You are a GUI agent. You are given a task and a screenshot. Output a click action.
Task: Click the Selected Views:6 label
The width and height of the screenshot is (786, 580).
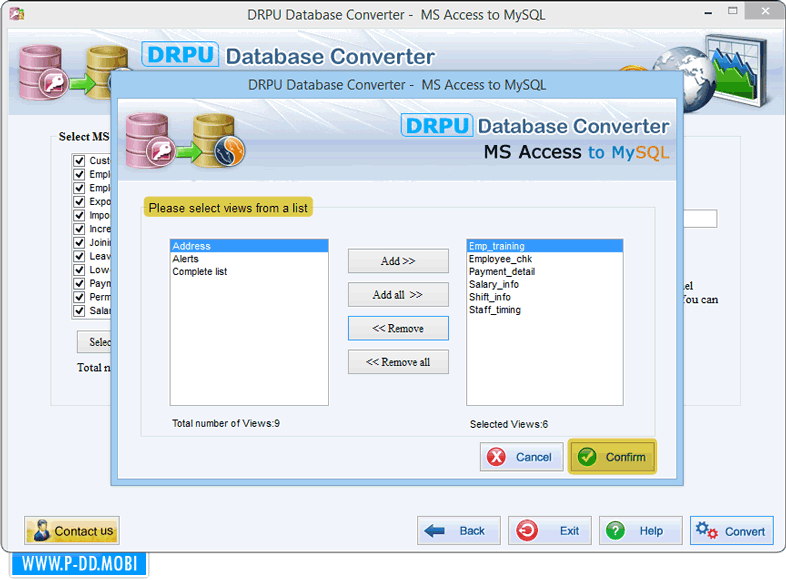pos(508,424)
